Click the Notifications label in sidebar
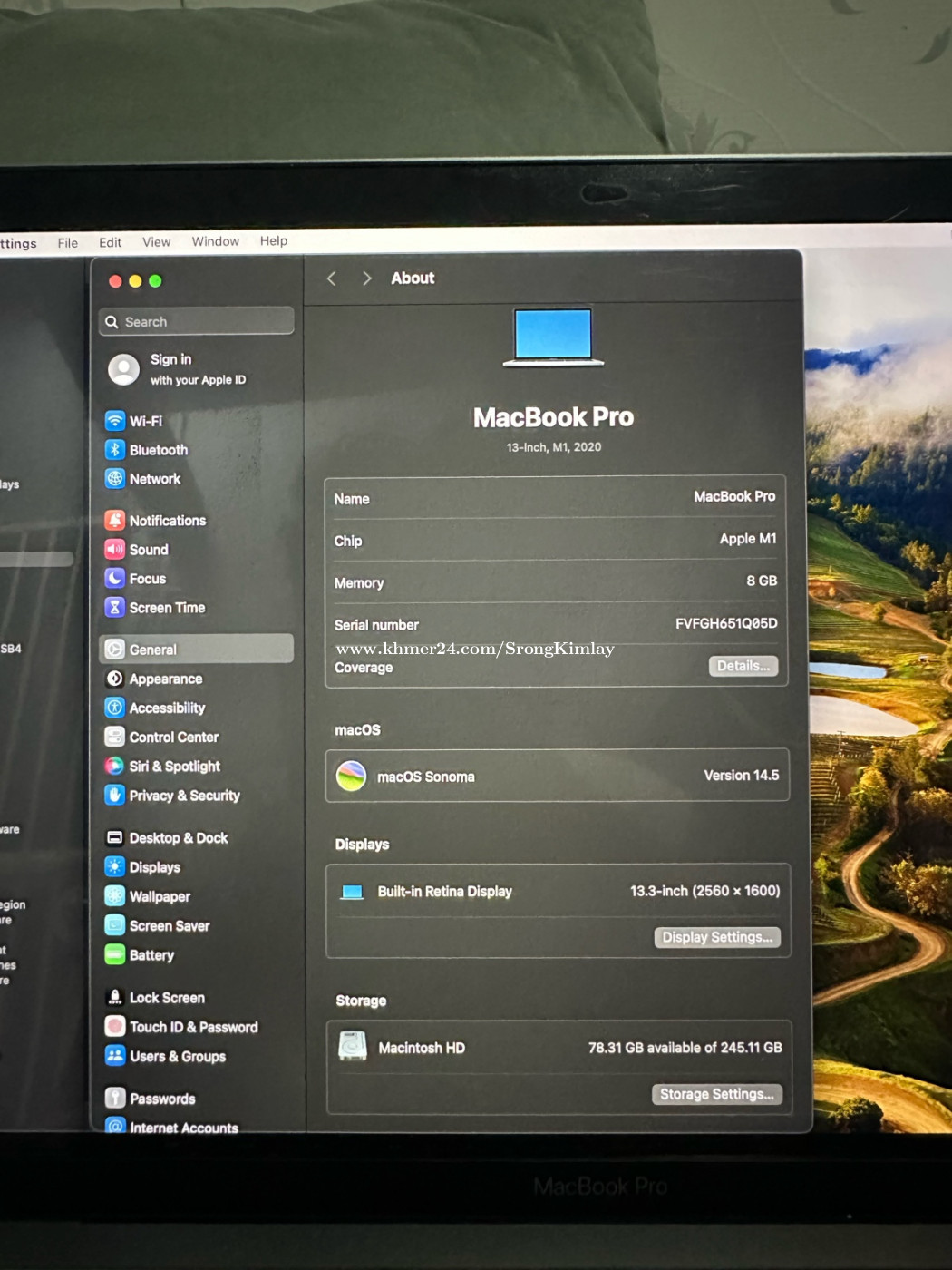This screenshot has width=952, height=1270. click(x=168, y=521)
